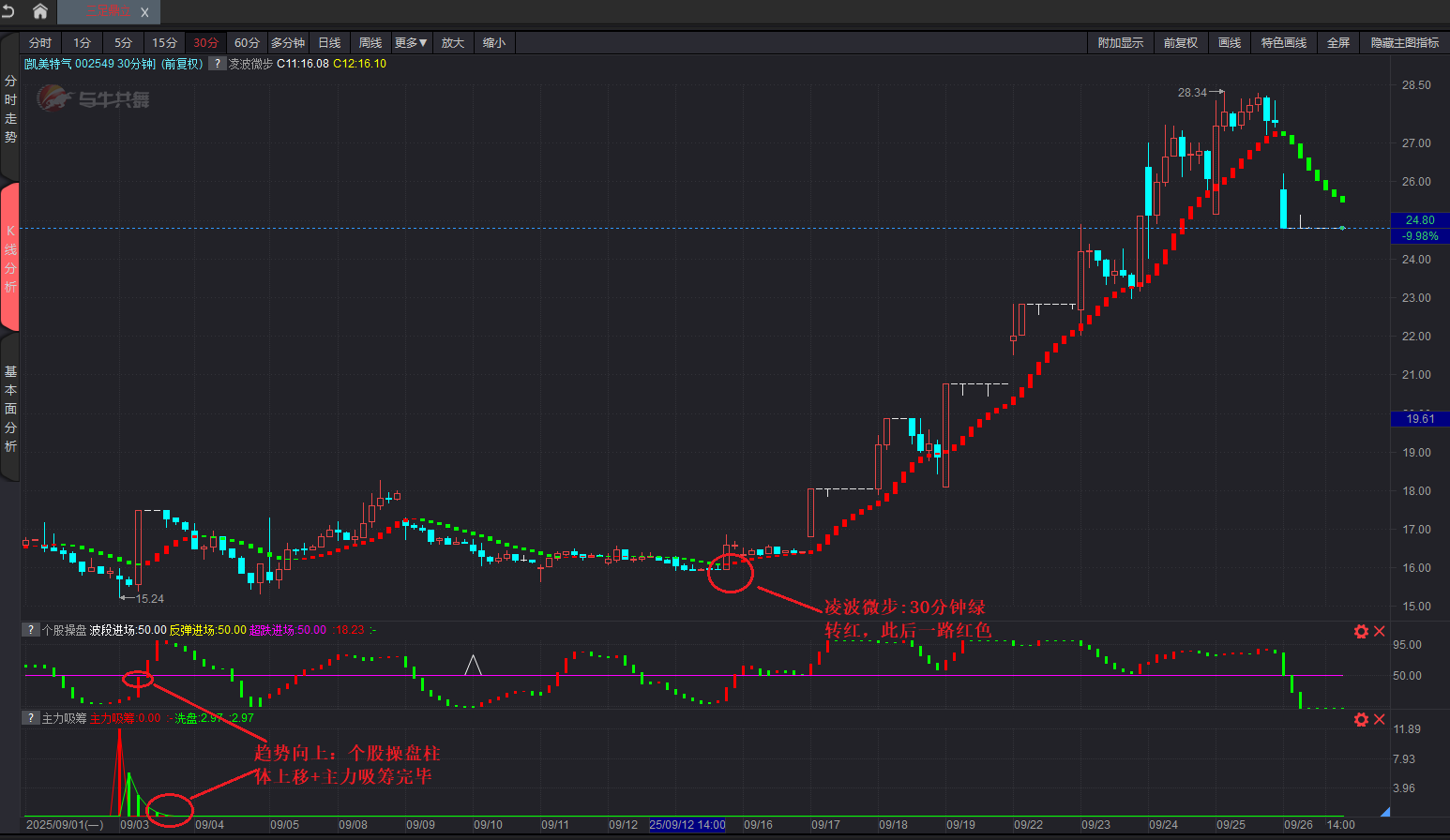
Task: Open the 附加显示 options
Action: click(x=1121, y=43)
